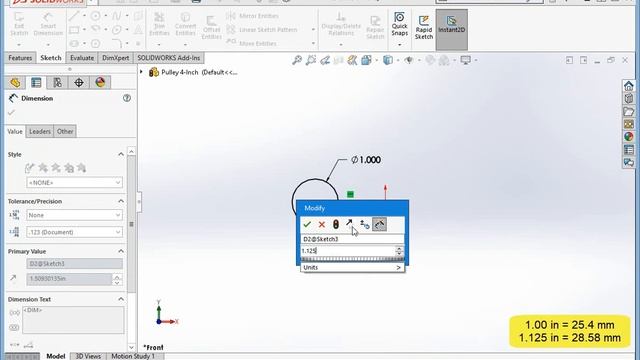640x360 pixels.
Task: Switch to DimXpert tab
Action: (x=116, y=58)
